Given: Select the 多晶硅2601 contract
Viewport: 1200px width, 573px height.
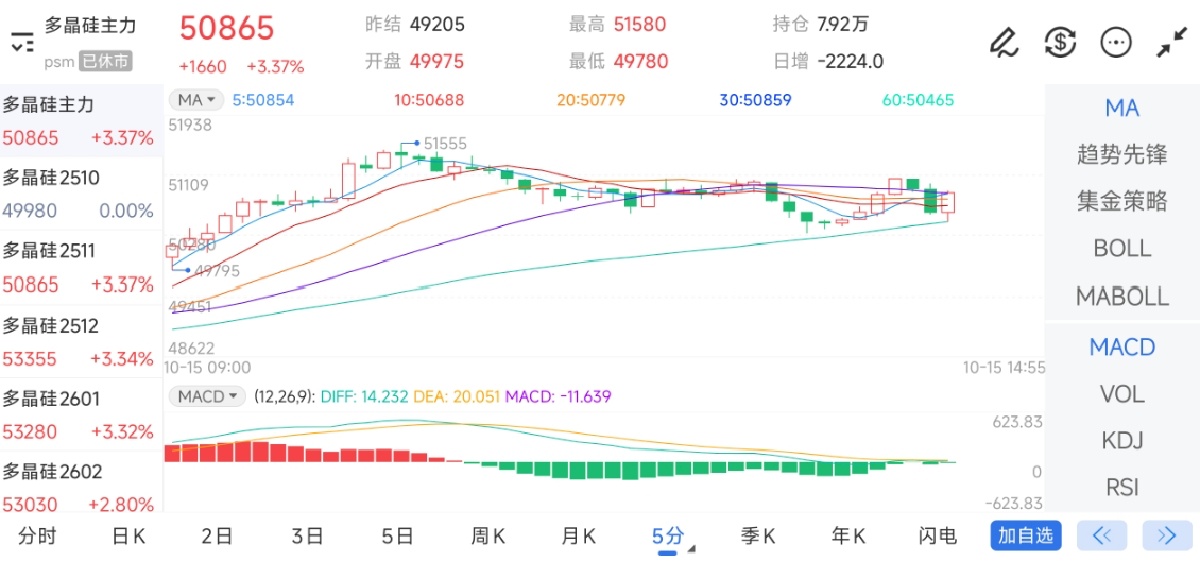Looking at the screenshot, I should (81, 415).
